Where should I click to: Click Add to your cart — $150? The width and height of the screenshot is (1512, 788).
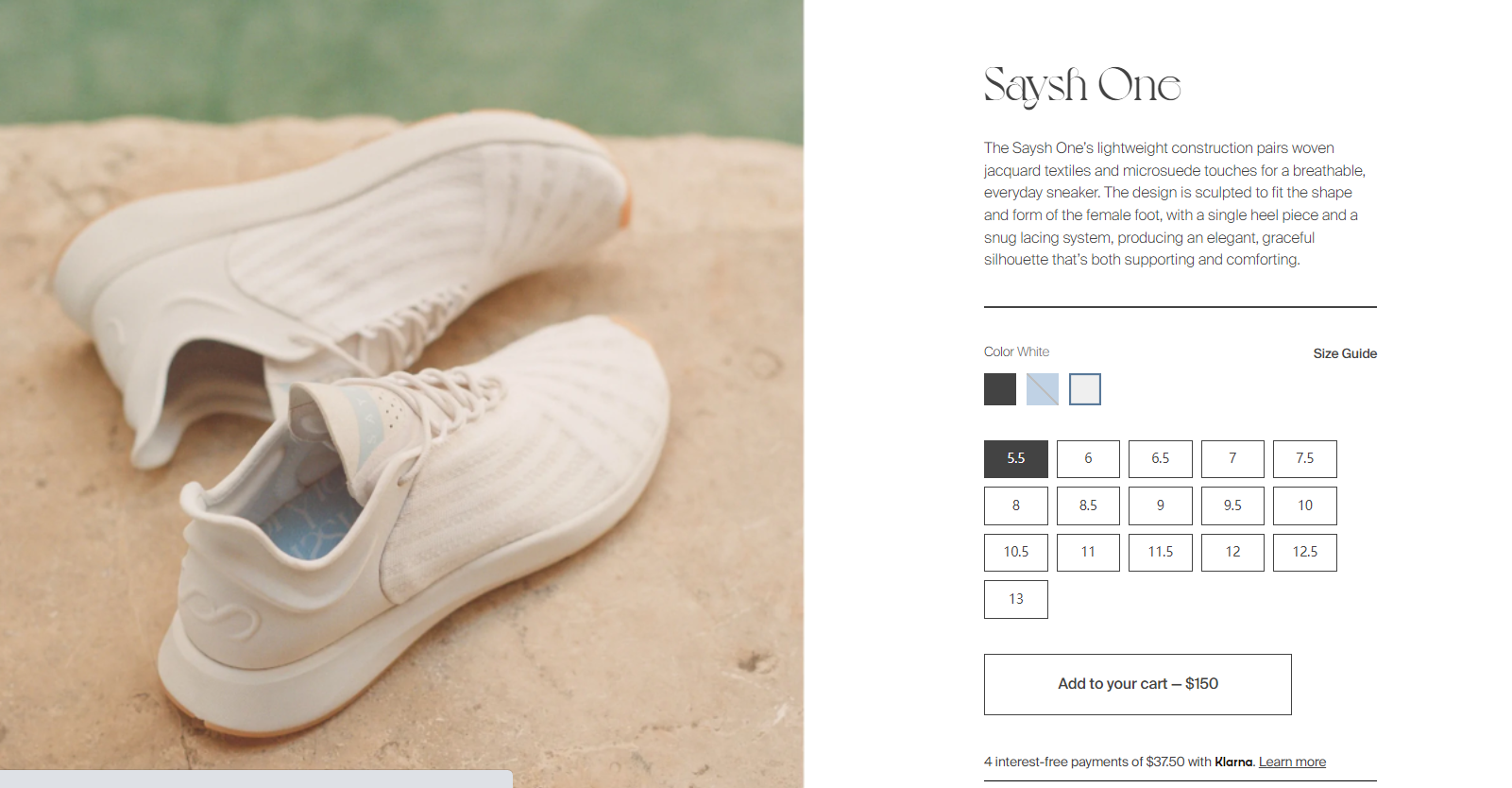click(1138, 684)
